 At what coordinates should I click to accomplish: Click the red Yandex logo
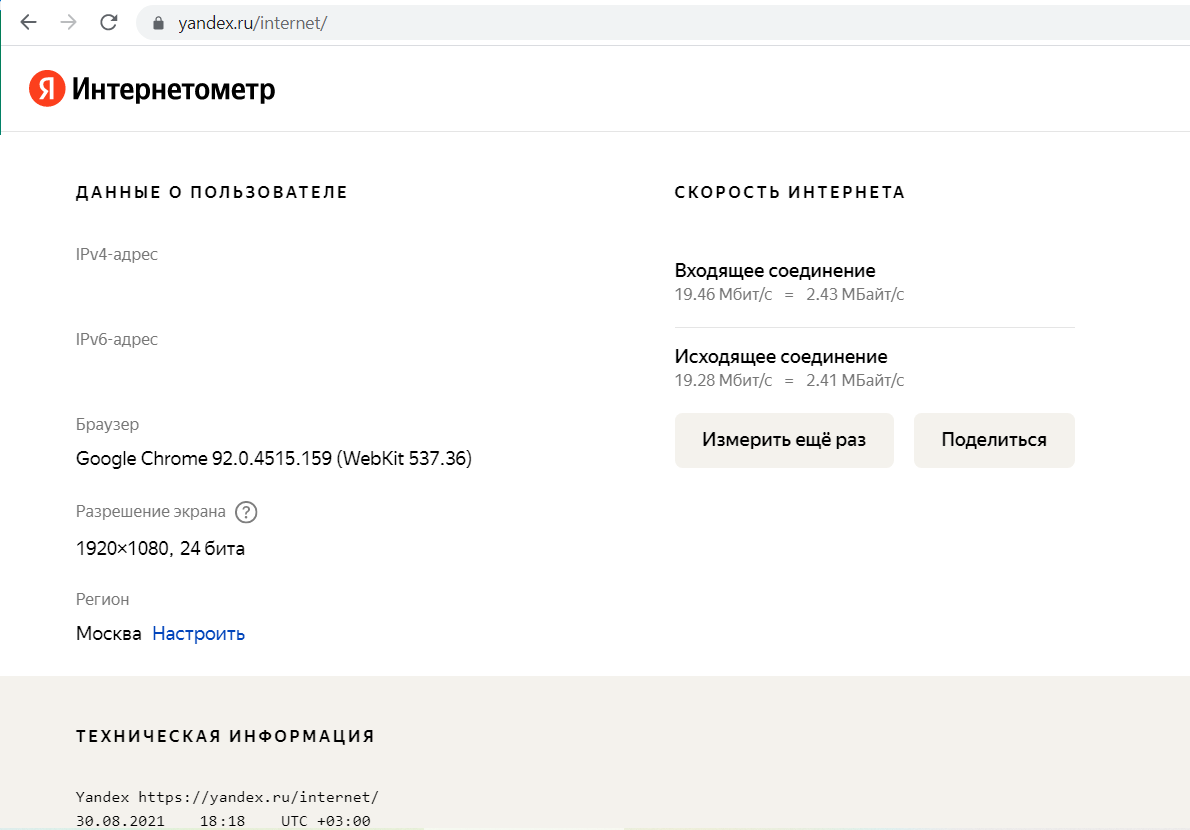(46, 89)
